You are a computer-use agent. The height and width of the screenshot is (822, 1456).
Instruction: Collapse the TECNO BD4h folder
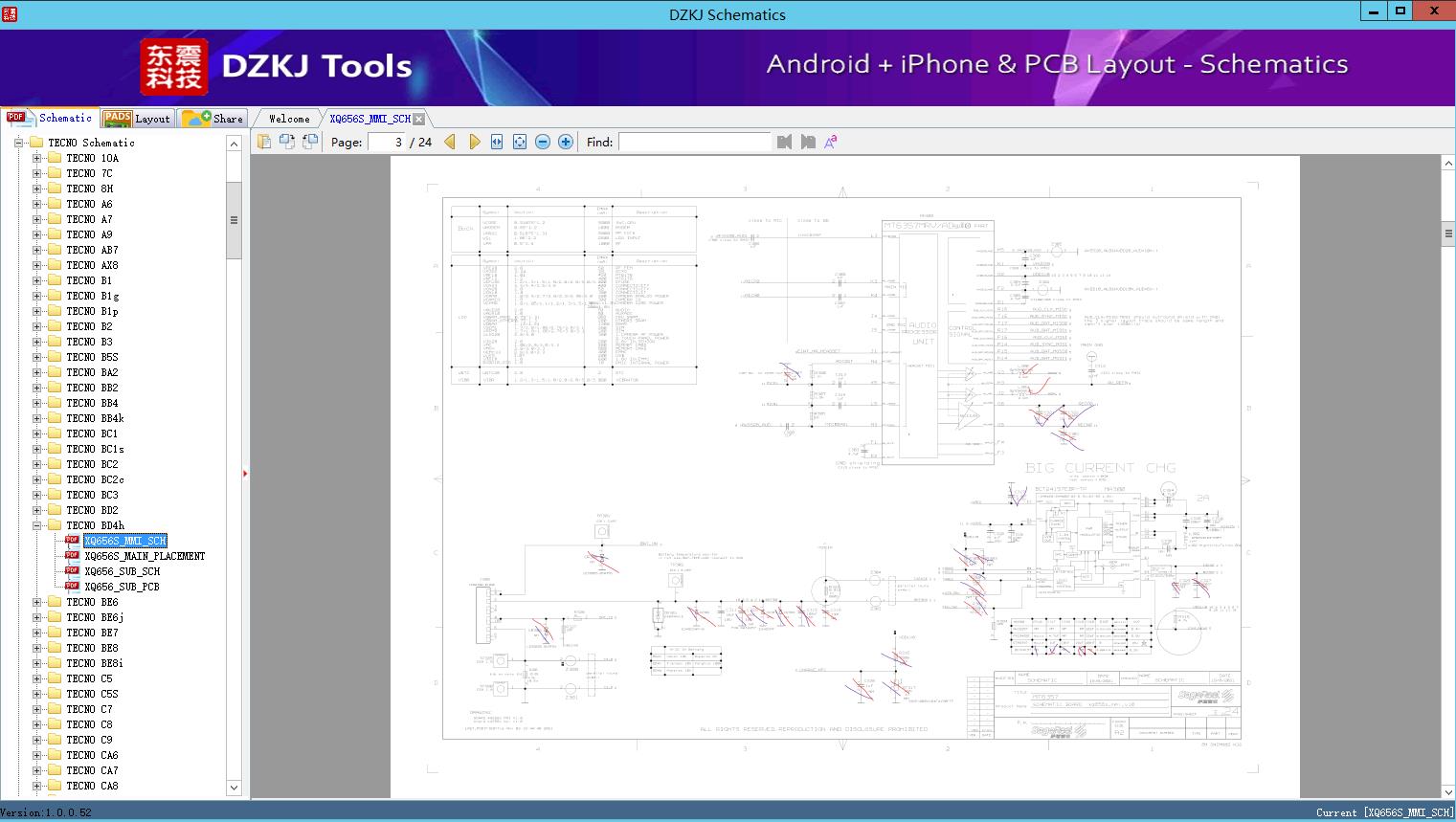pos(37,525)
